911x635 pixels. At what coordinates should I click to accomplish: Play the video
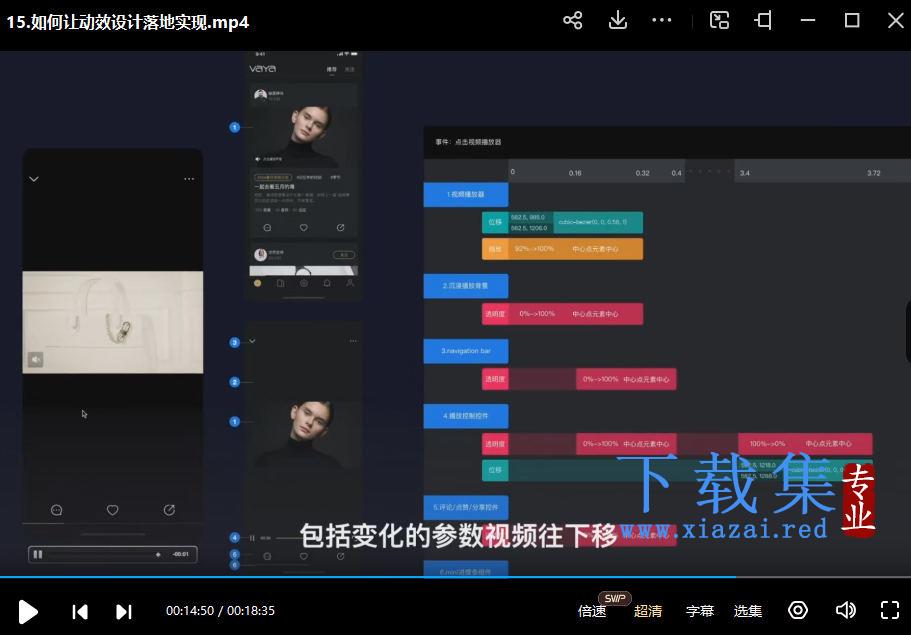point(28,612)
